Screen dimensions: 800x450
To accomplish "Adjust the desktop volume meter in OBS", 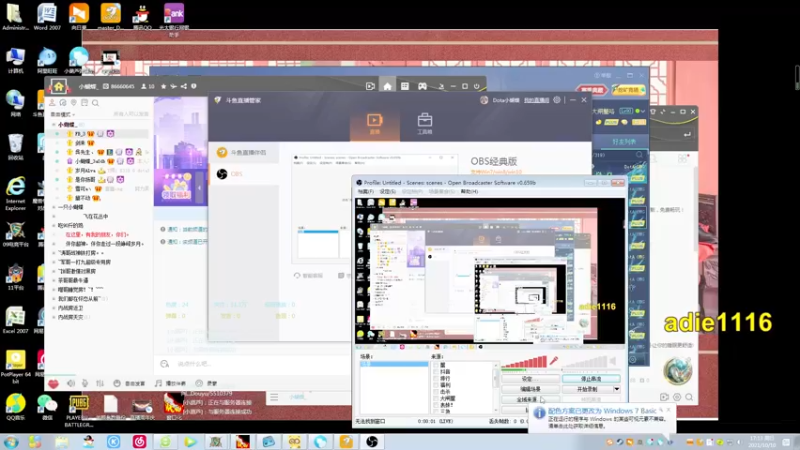I will (x=585, y=362).
